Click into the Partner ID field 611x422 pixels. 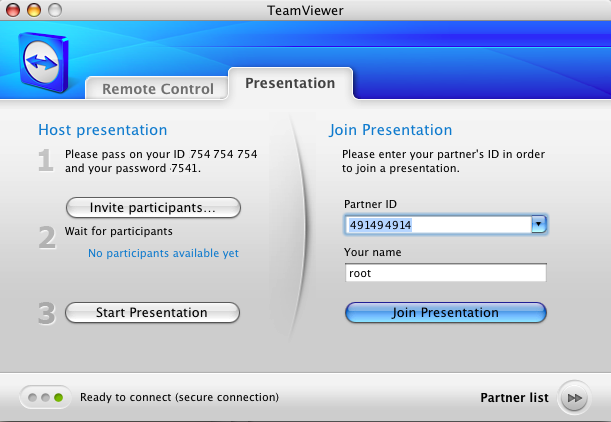(x=438, y=225)
